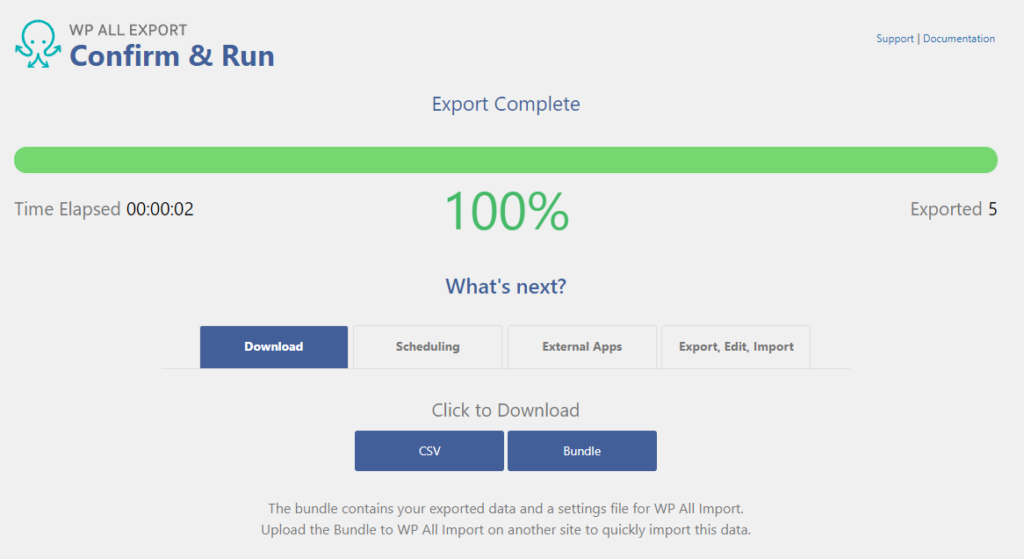
Task: Open the Support link
Action: tap(895, 39)
